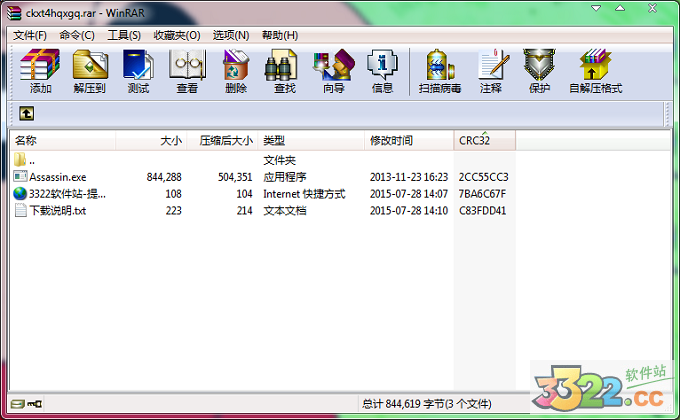Image resolution: width=680 pixels, height=420 pixels.
Task: Click the Delete (删除) recycle icon
Action: pos(235,65)
